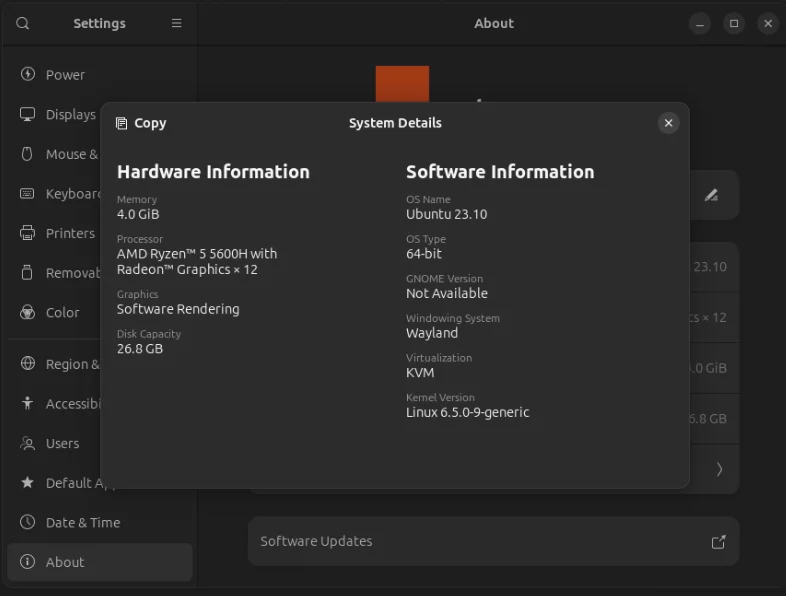Close the System Details dialog

tap(668, 123)
